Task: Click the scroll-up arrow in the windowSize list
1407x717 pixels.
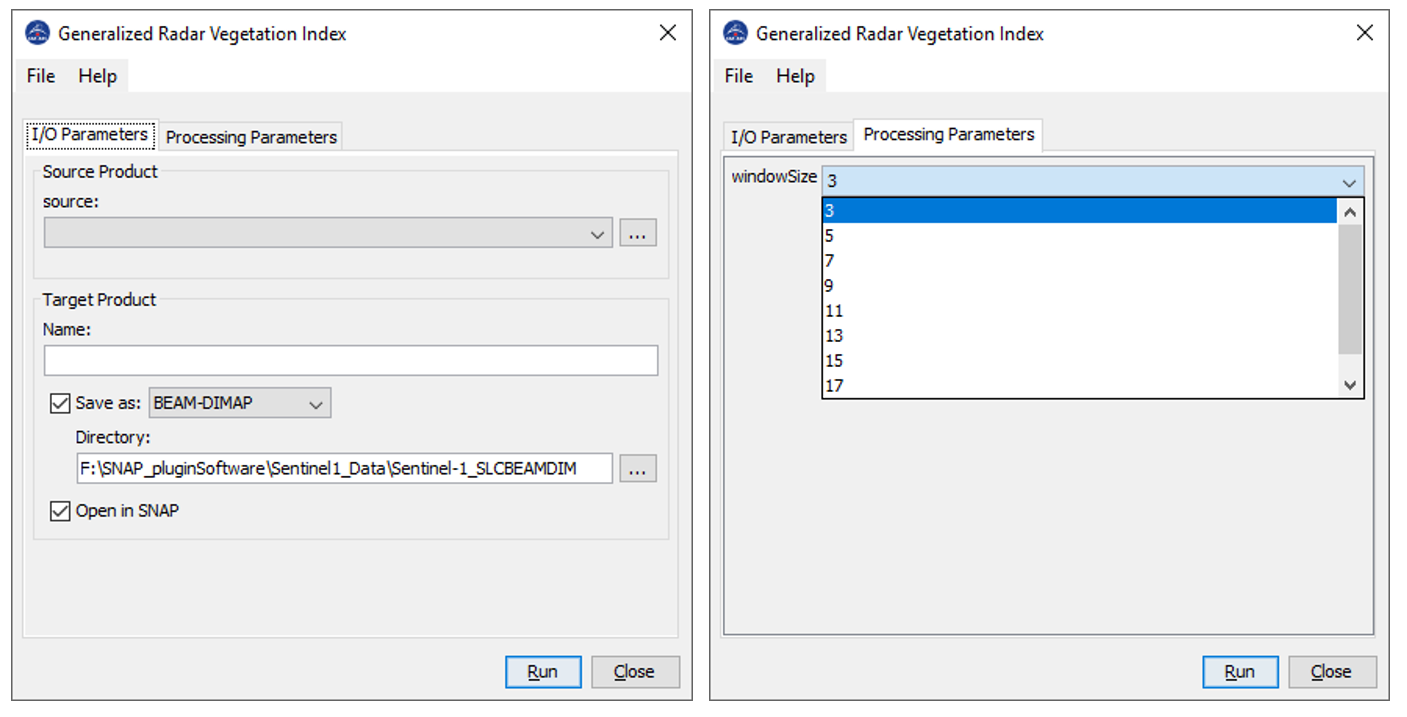Action: pos(1350,211)
